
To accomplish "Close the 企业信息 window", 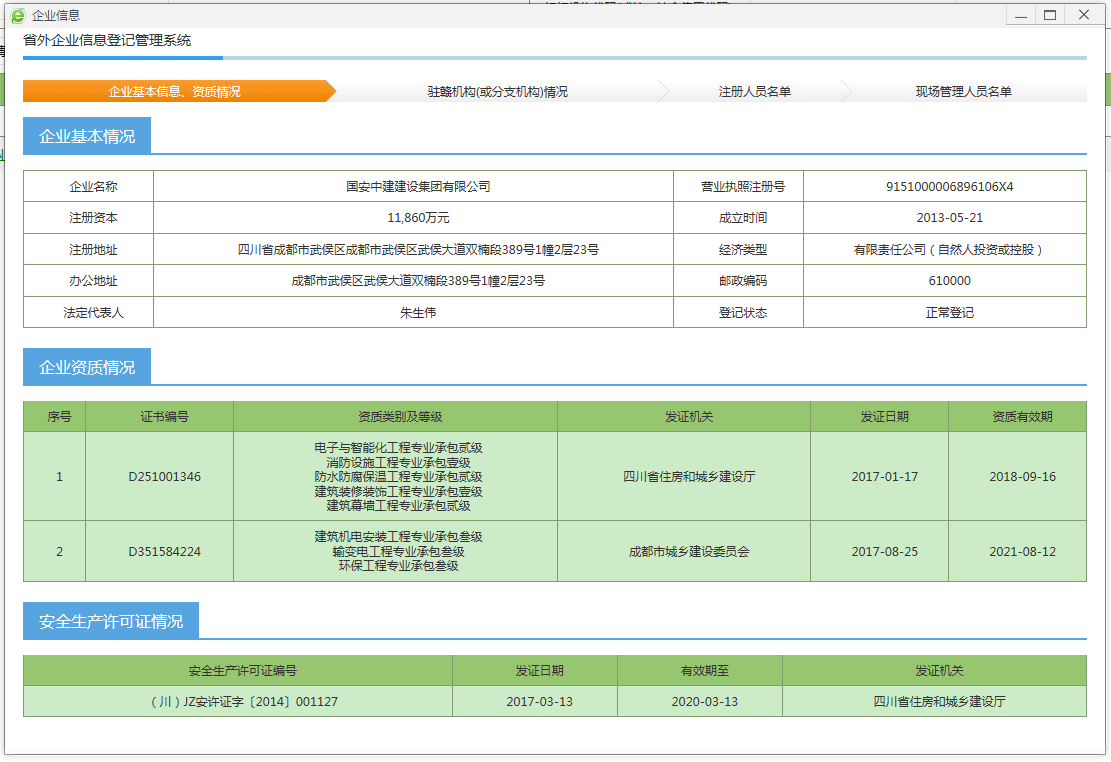I will click(x=1083, y=15).
